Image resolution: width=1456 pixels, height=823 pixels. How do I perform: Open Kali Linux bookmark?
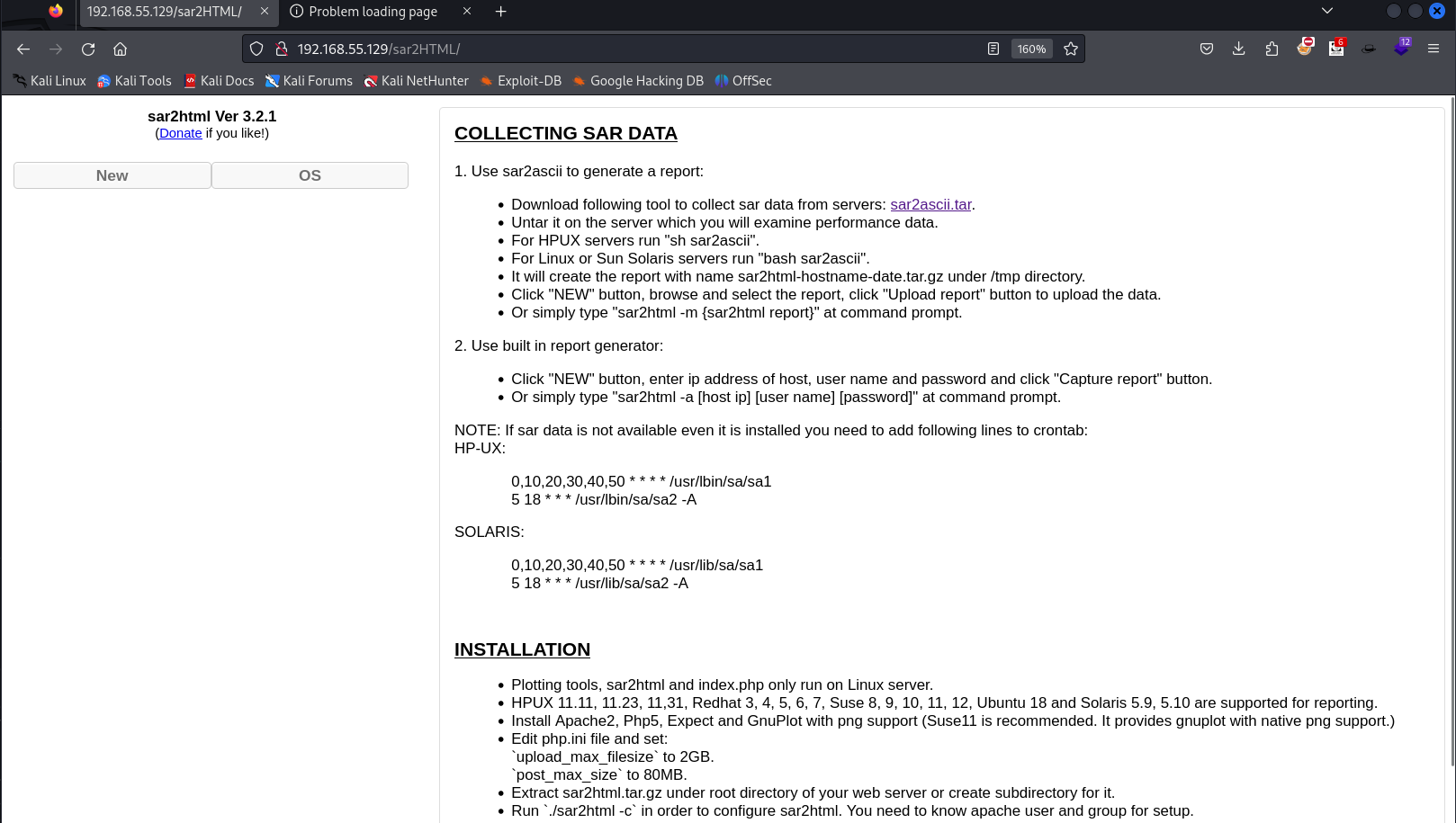tap(49, 81)
